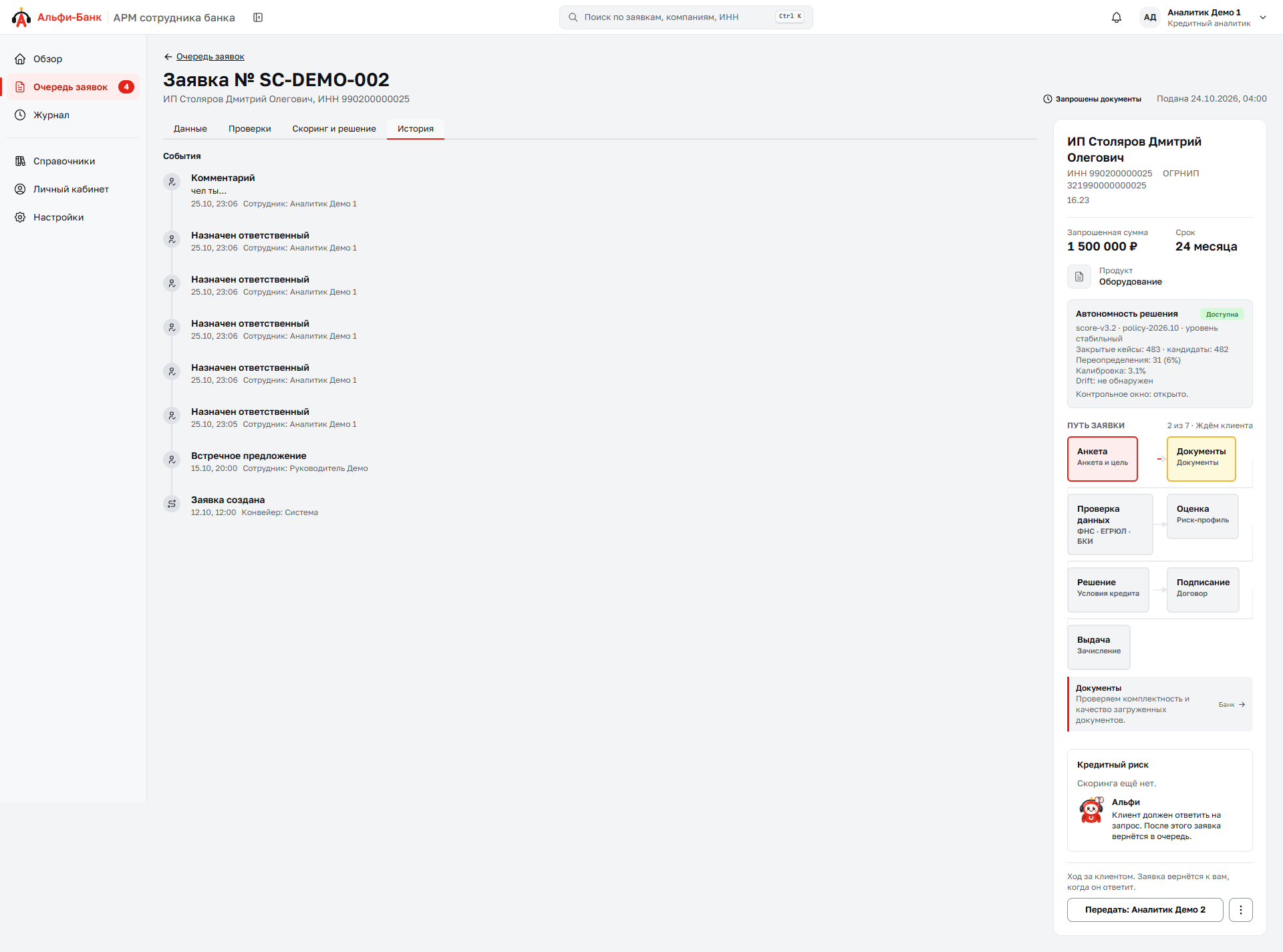Switch to the Данные tab

(190, 129)
